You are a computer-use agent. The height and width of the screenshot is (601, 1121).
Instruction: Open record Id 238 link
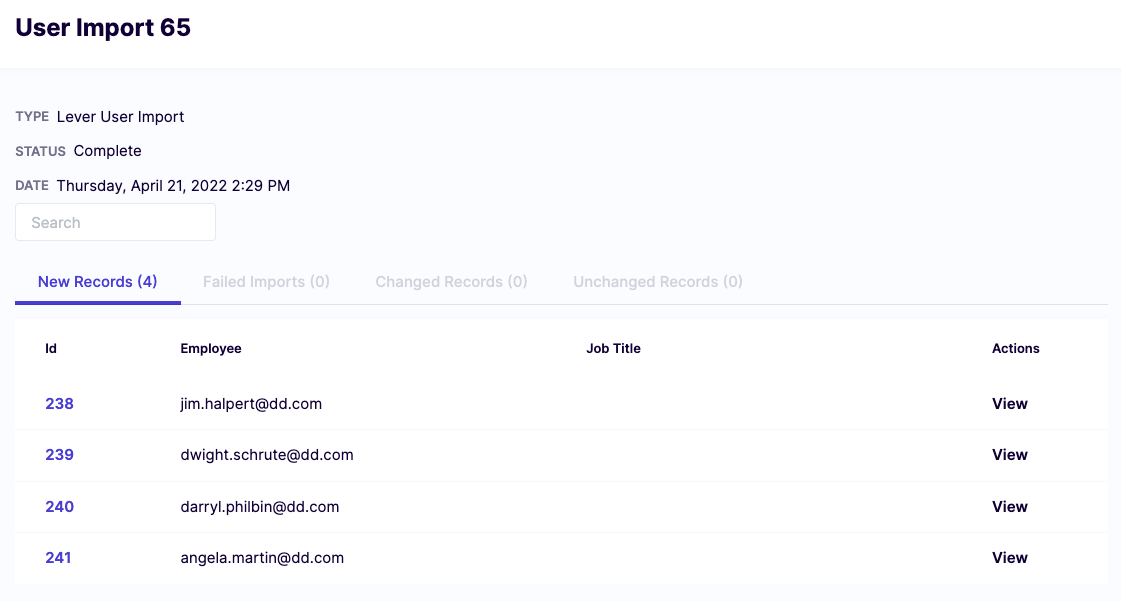(59, 404)
